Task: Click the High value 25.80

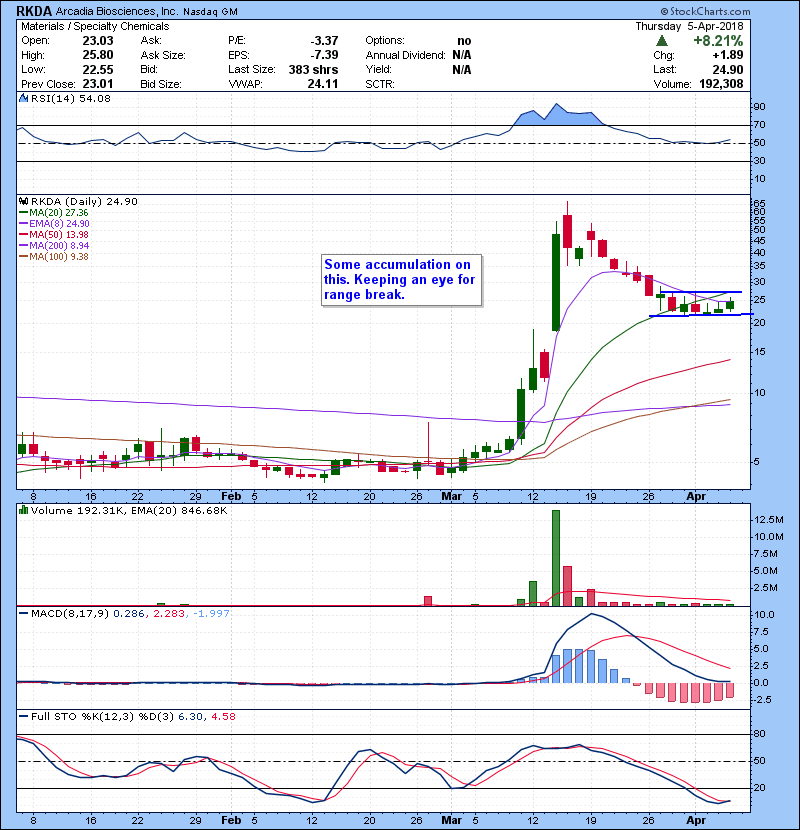Action: pyautogui.click(x=98, y=55)
